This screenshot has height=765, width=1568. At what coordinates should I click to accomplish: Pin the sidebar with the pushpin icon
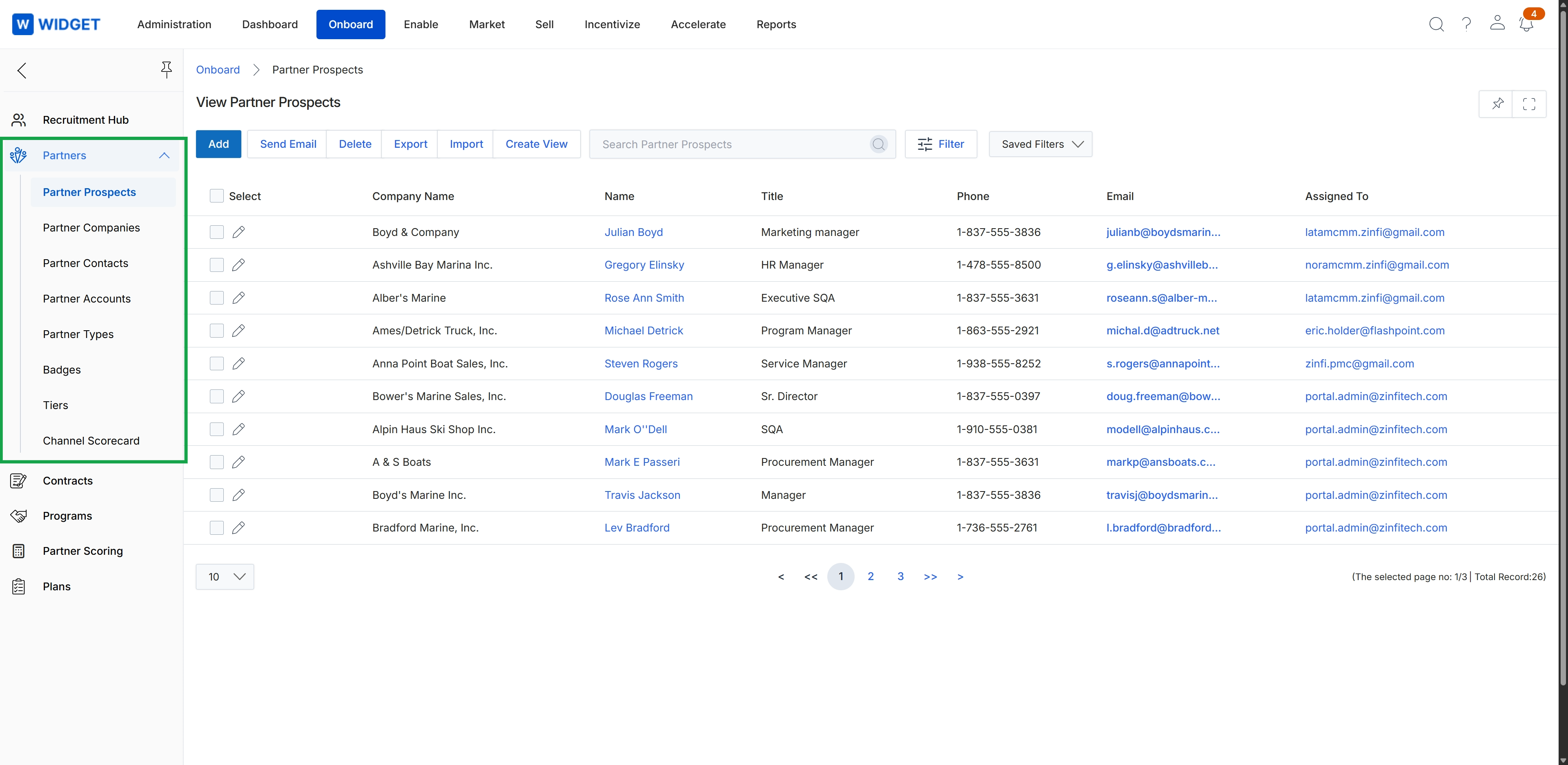(x=166, y=69)
